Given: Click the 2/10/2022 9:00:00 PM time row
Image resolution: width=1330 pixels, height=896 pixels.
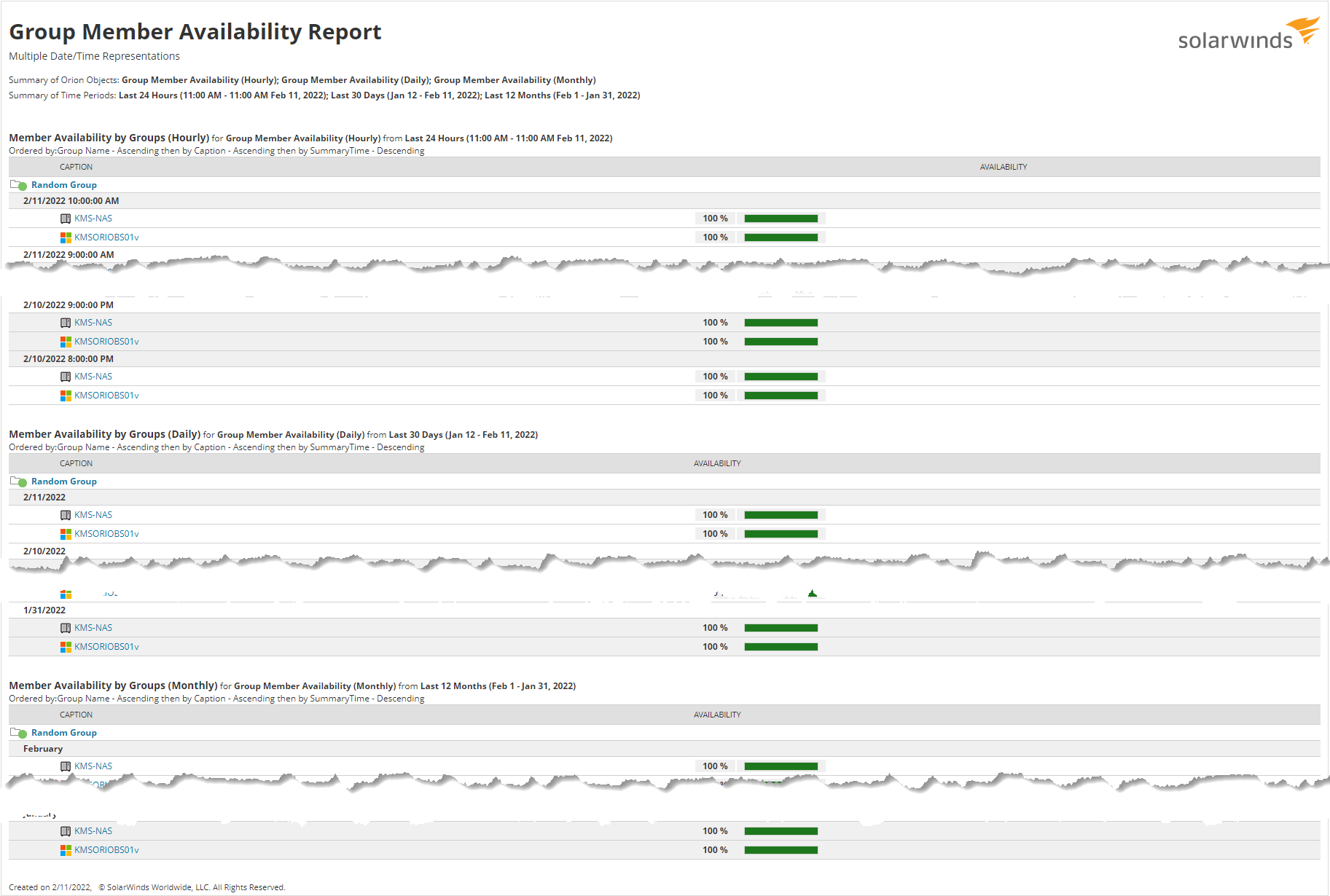Looking at the screenshot, I should (665, 305).
